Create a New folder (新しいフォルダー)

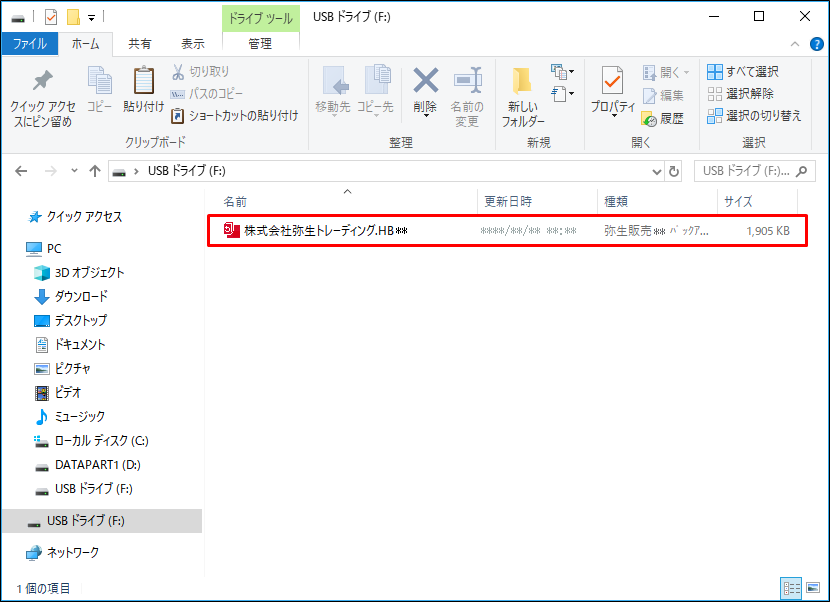tap(522, 97)
